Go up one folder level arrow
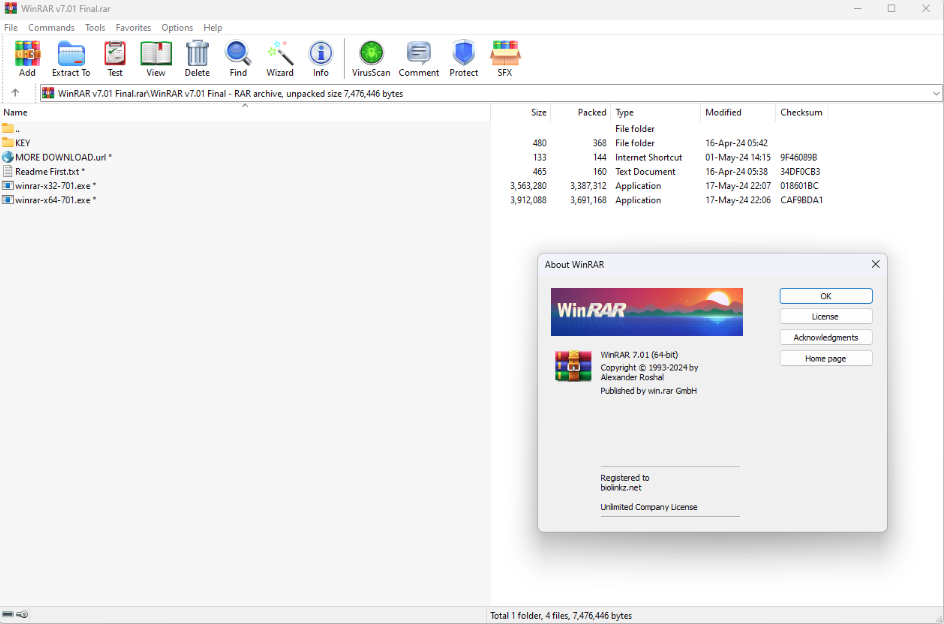Viewport: 944px width, 624px height. [15, 93]
